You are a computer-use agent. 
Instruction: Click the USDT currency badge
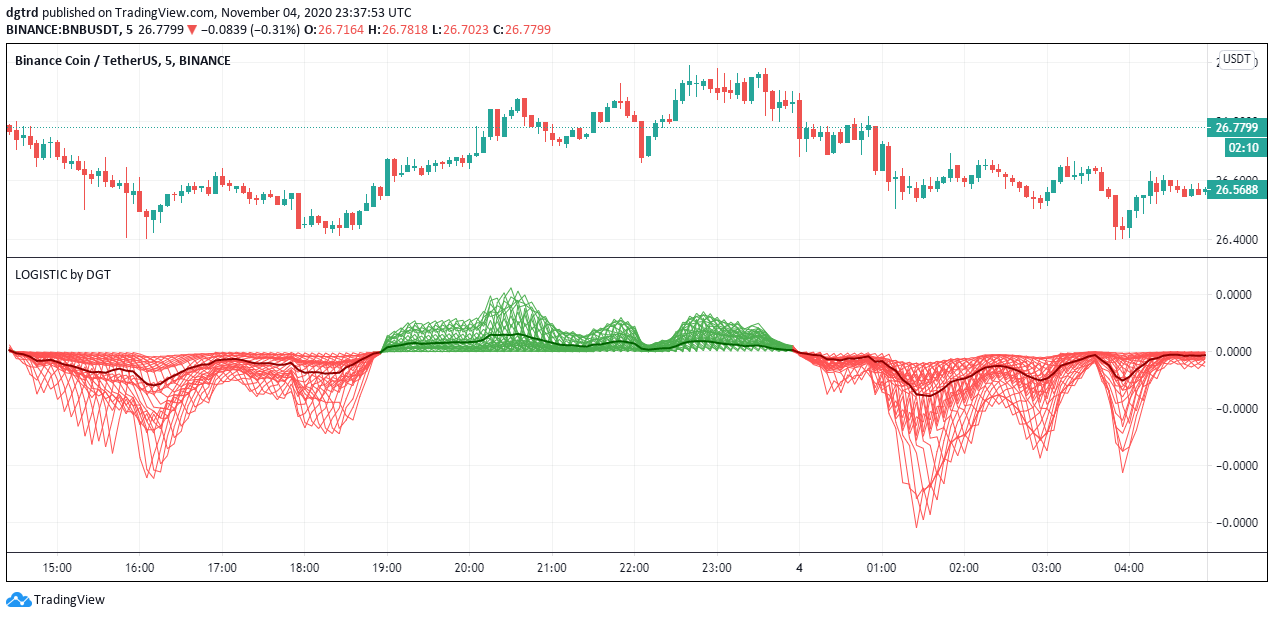pyautogui.click(x=1237, y=59)
